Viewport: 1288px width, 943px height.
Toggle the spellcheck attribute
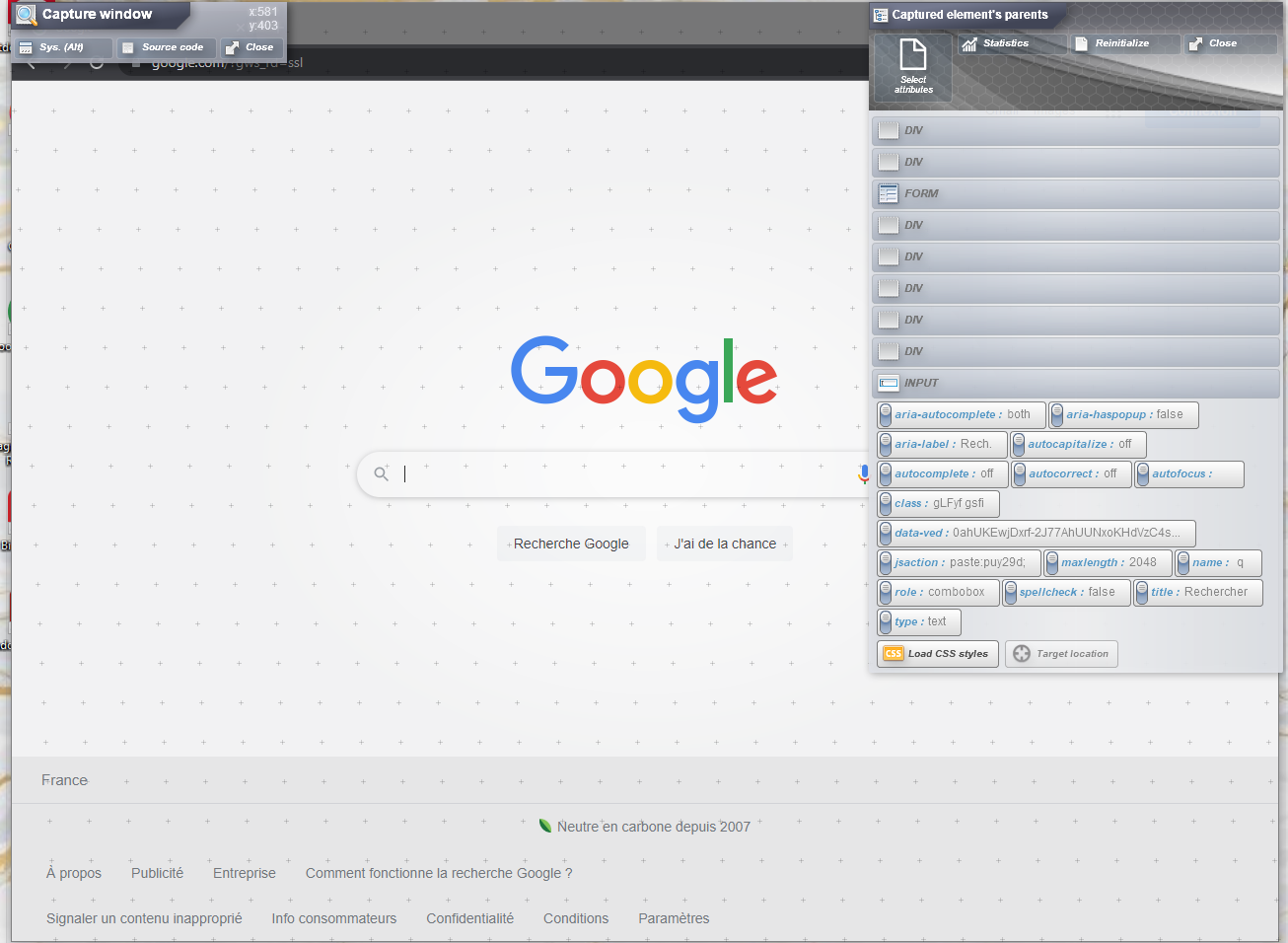coord(1066,593)
